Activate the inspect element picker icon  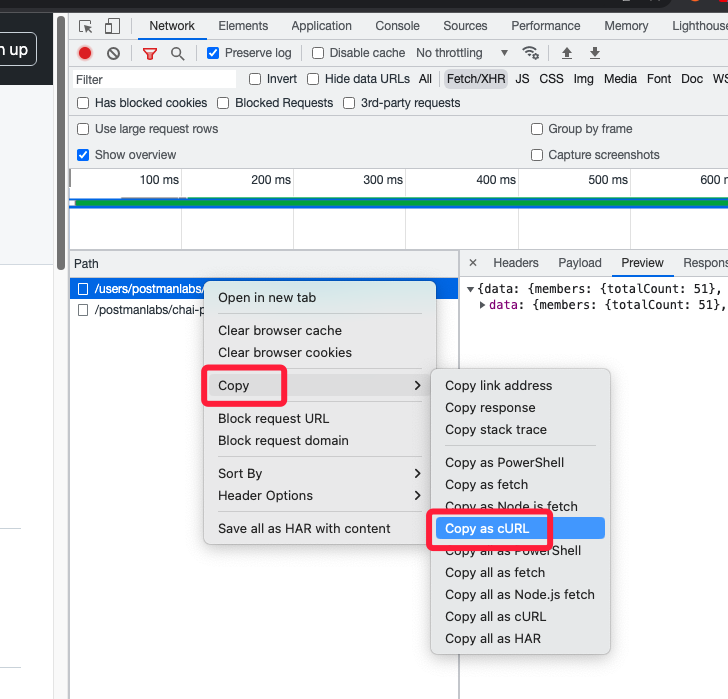click(85, 26)
